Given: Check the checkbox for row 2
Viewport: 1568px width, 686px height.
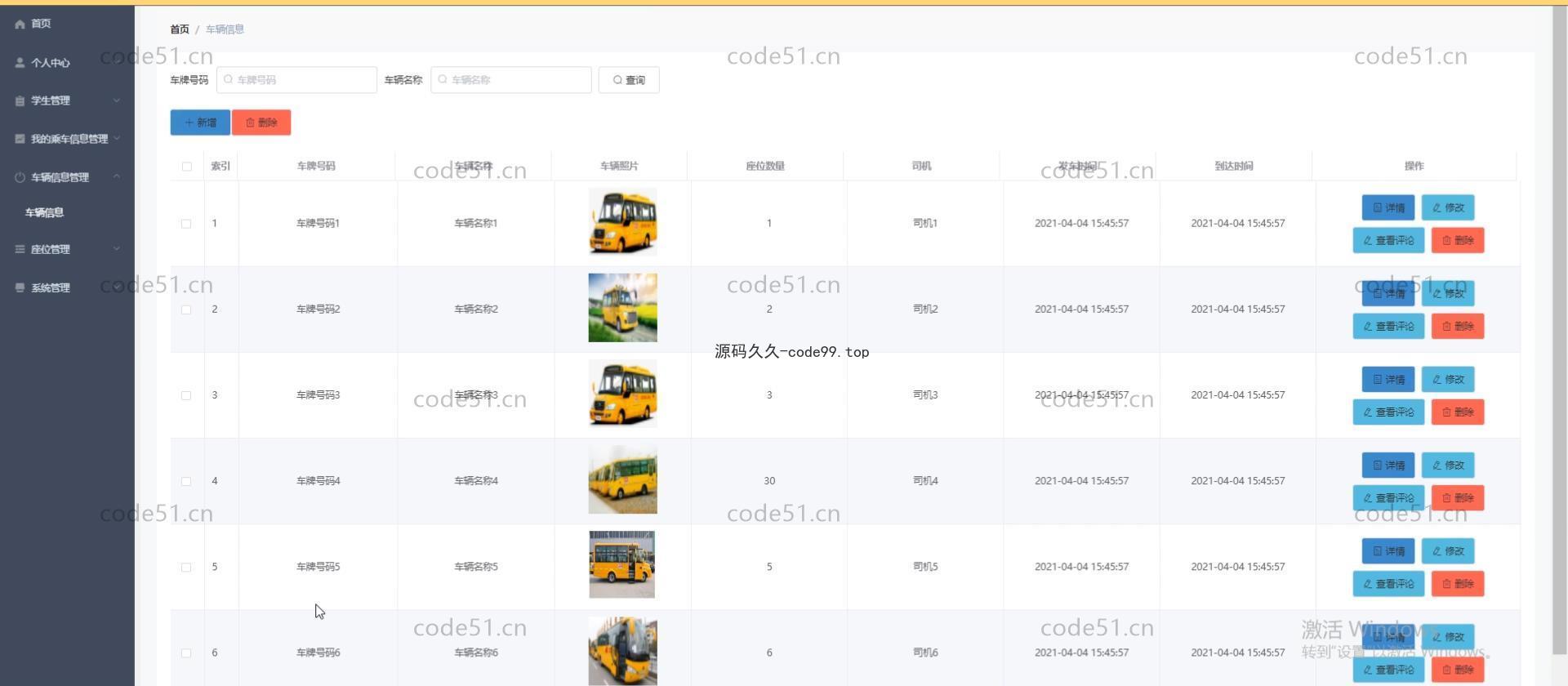Looking at the screenshot, I should pos(186,310).
